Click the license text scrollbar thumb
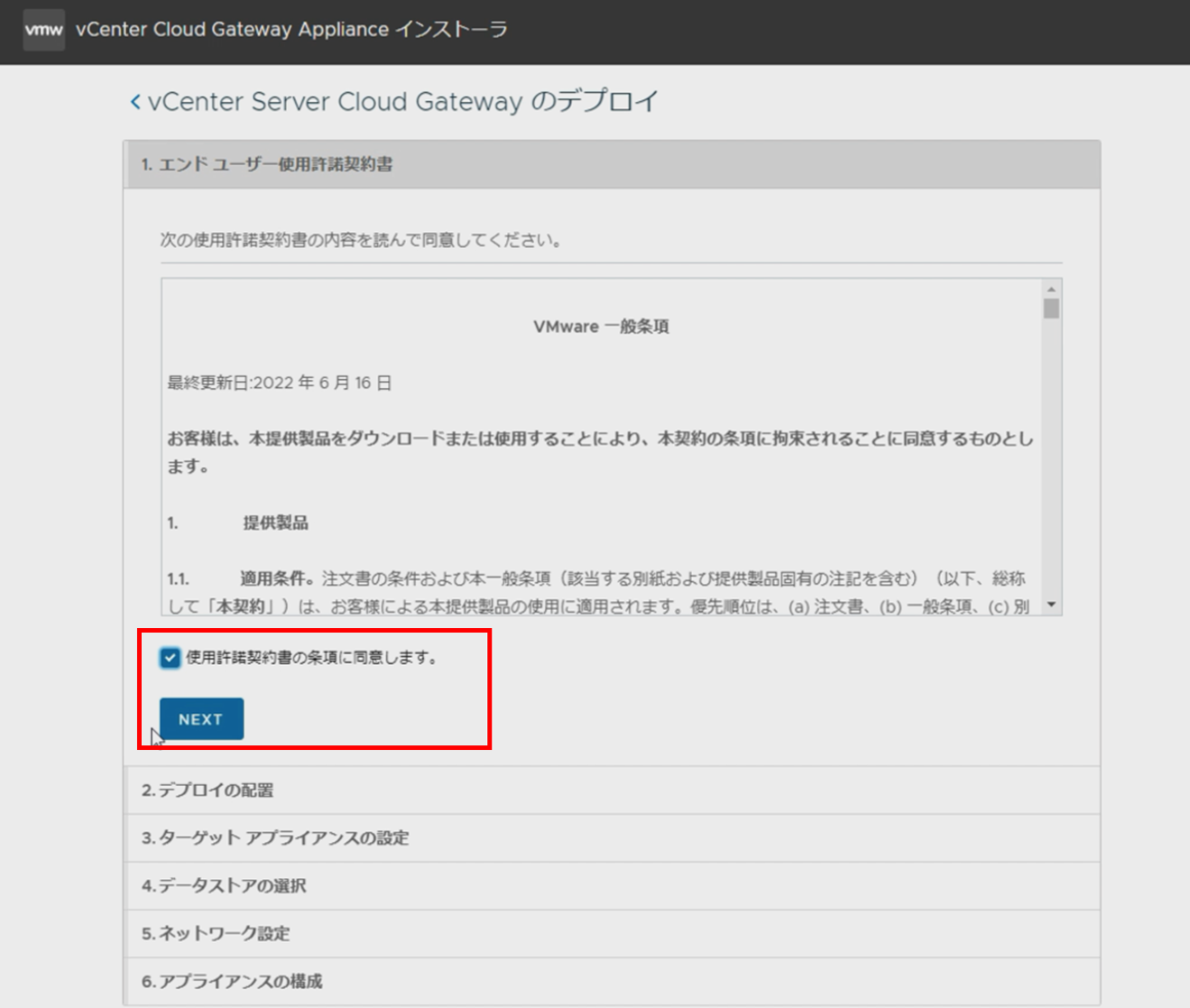This screenshot has height=1008, width=1190. (1051, 309)
